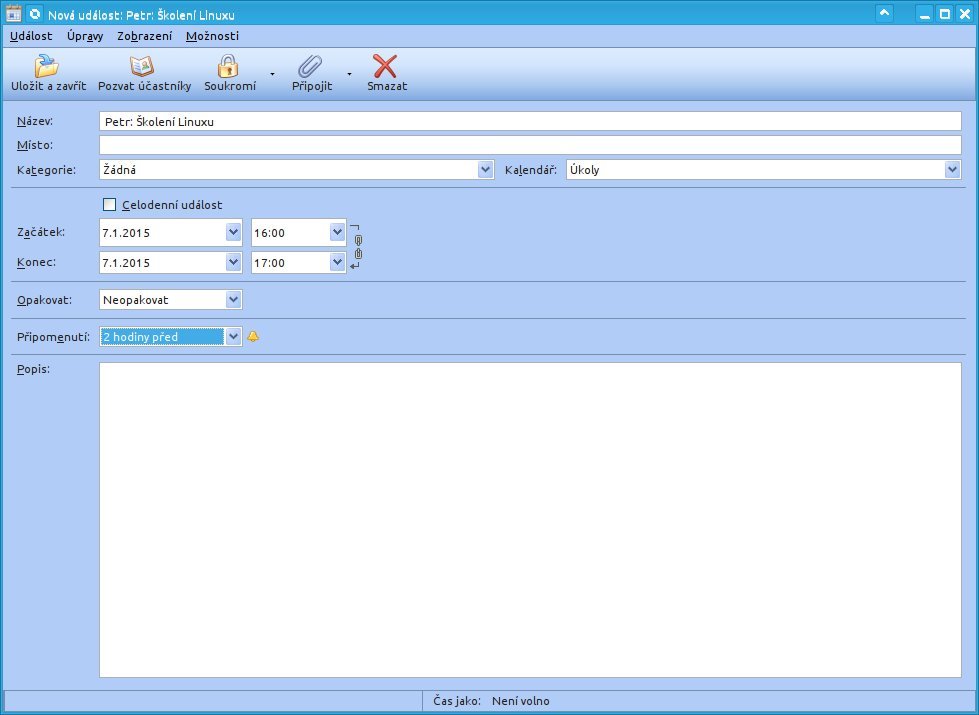Enable the Celodenní událost checkbox
The image size is (979, 715).
[x=109, y=205]
